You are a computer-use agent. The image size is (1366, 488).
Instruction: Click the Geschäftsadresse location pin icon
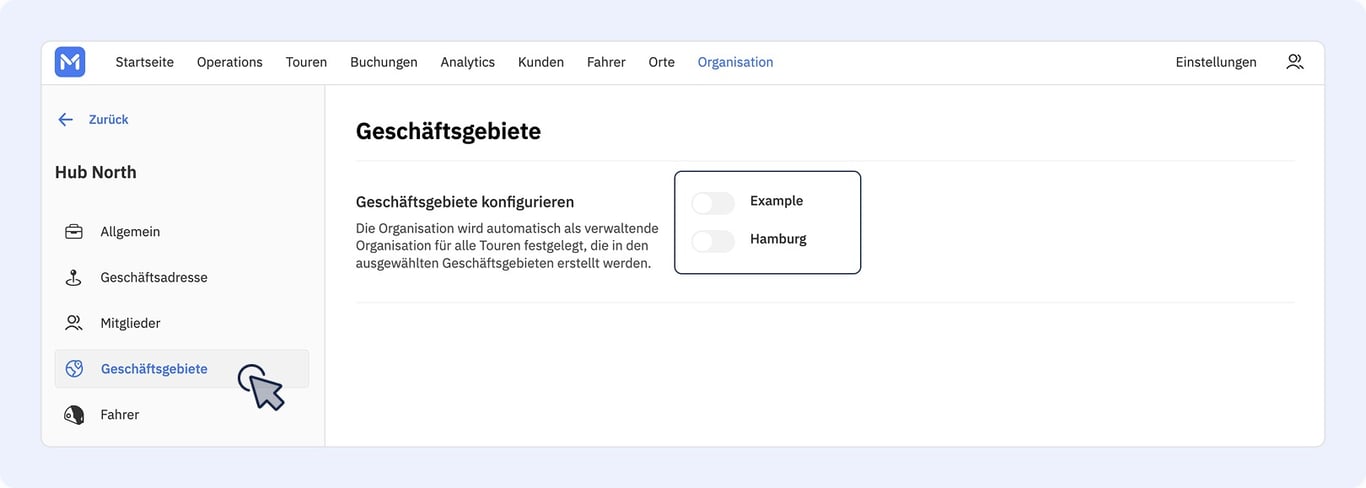(x=74, y=277)
